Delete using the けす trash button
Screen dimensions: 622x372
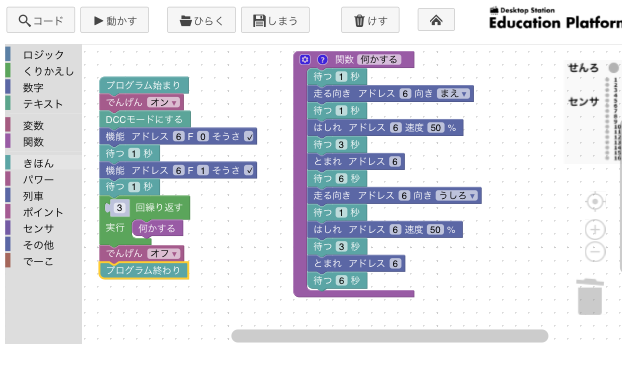point(370,20)
